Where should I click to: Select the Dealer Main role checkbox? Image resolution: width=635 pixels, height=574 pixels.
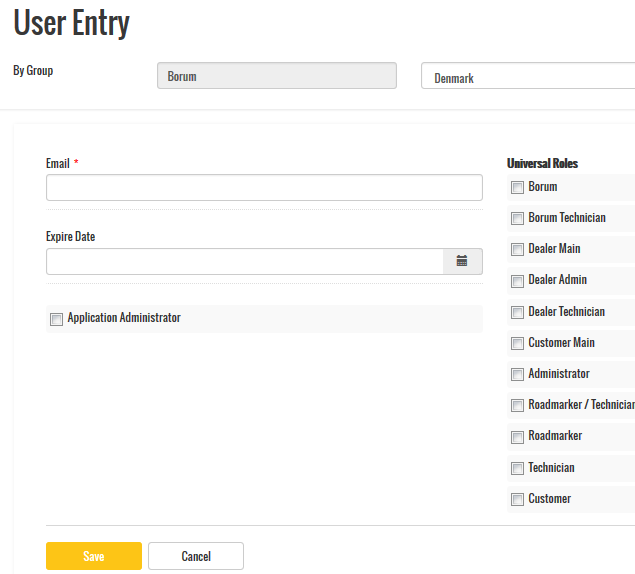pyautogui.click(x=517, y=250)
